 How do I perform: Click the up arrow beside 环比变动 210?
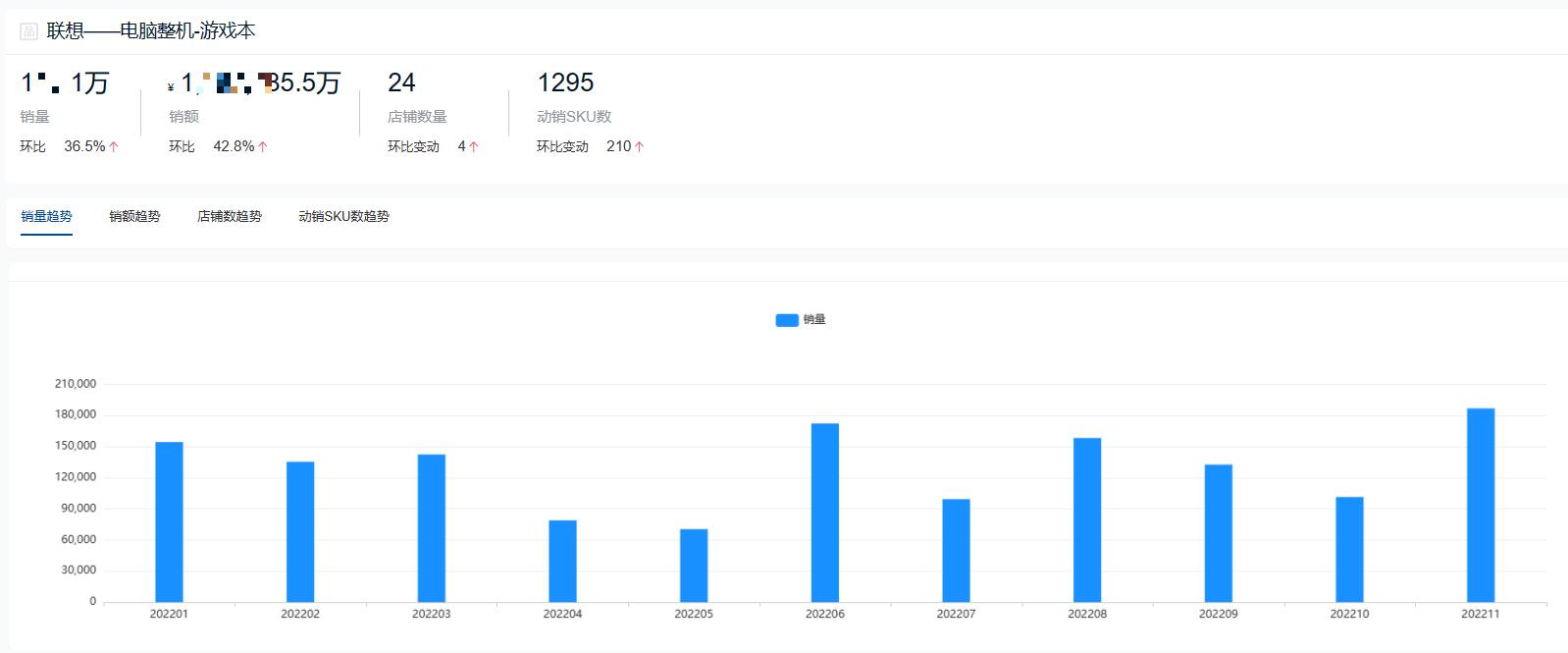click(x=639, y=146)
